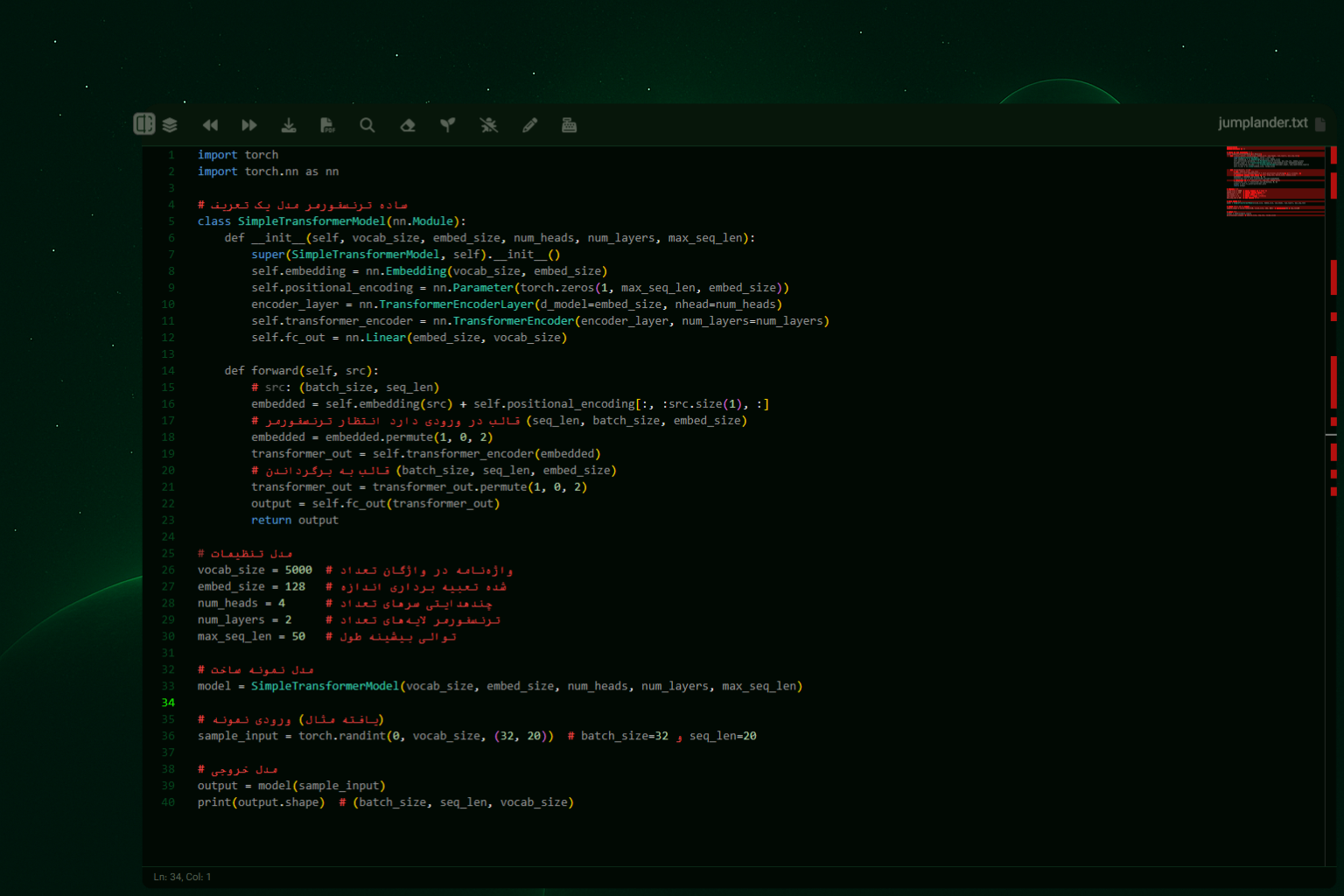Export file using the PDF icon
Viewport: 1344px width, 896px height.
coord(327,125)
